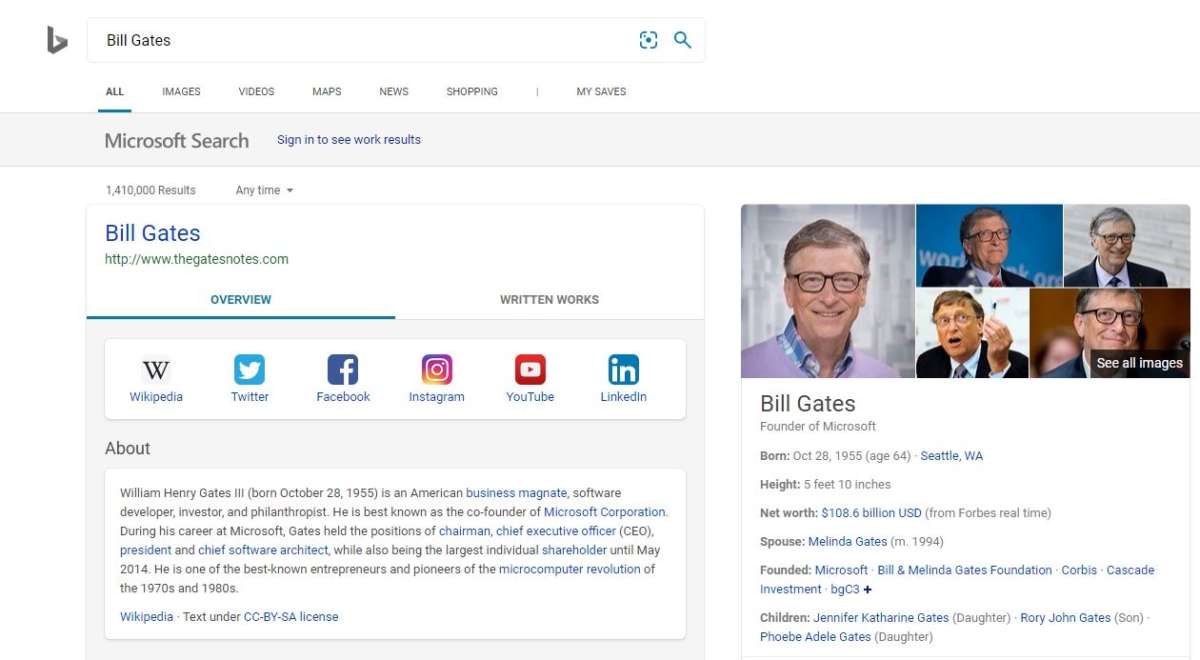The image size is (1200, 660).
Task: Click Sign in to see work results
Action: [x=348, y=140]
